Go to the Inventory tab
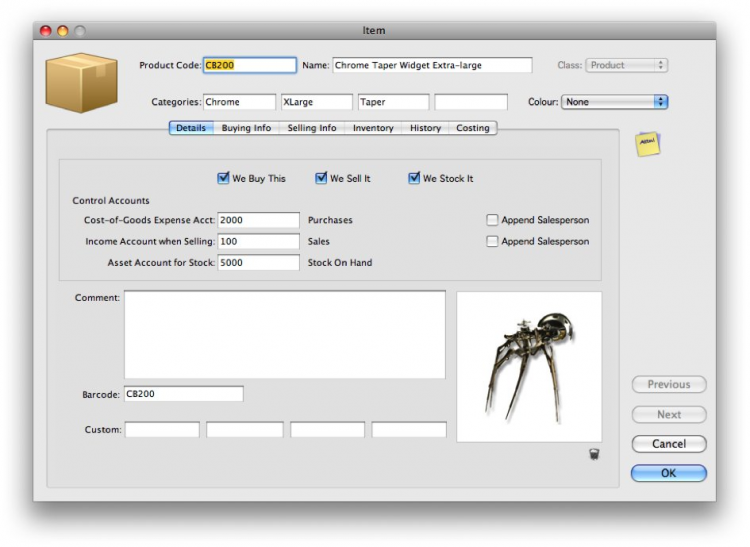 [373, 128]
